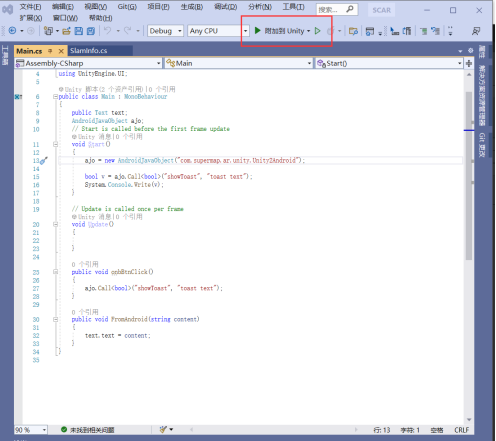Click the 附加到 Unity button label
The width and height of the screenshot is (496, 441).
(284, 31)
